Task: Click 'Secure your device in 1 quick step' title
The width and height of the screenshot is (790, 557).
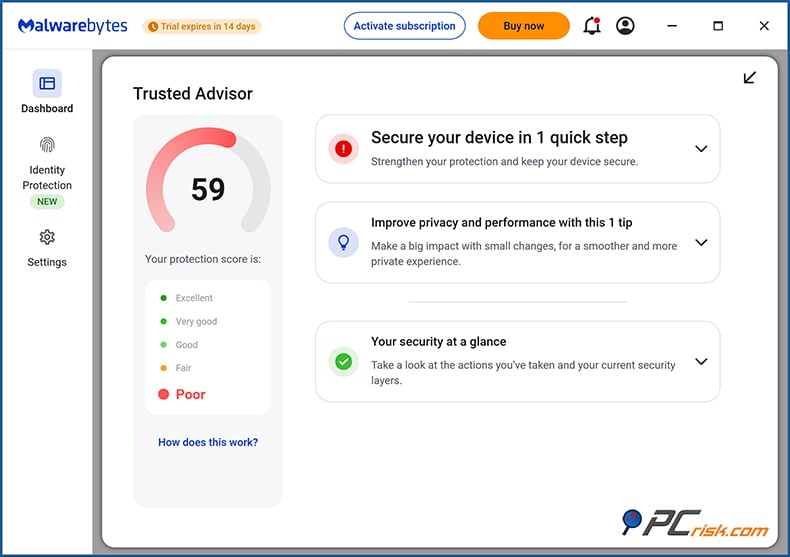Action: pyautogui.click(x=499, y=137)
